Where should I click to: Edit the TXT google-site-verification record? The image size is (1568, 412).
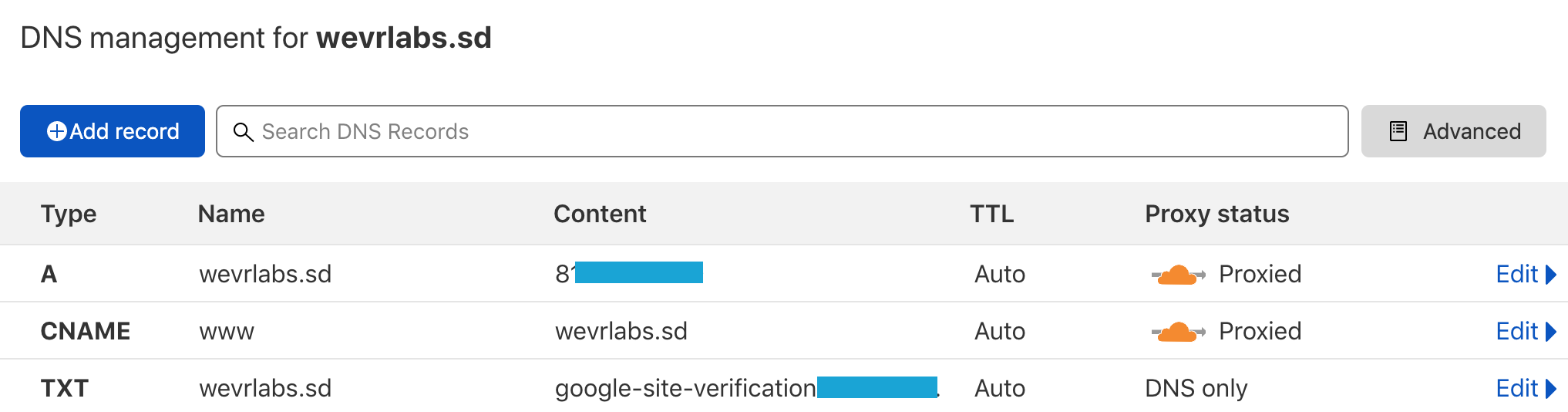[x=1516, y=388]
